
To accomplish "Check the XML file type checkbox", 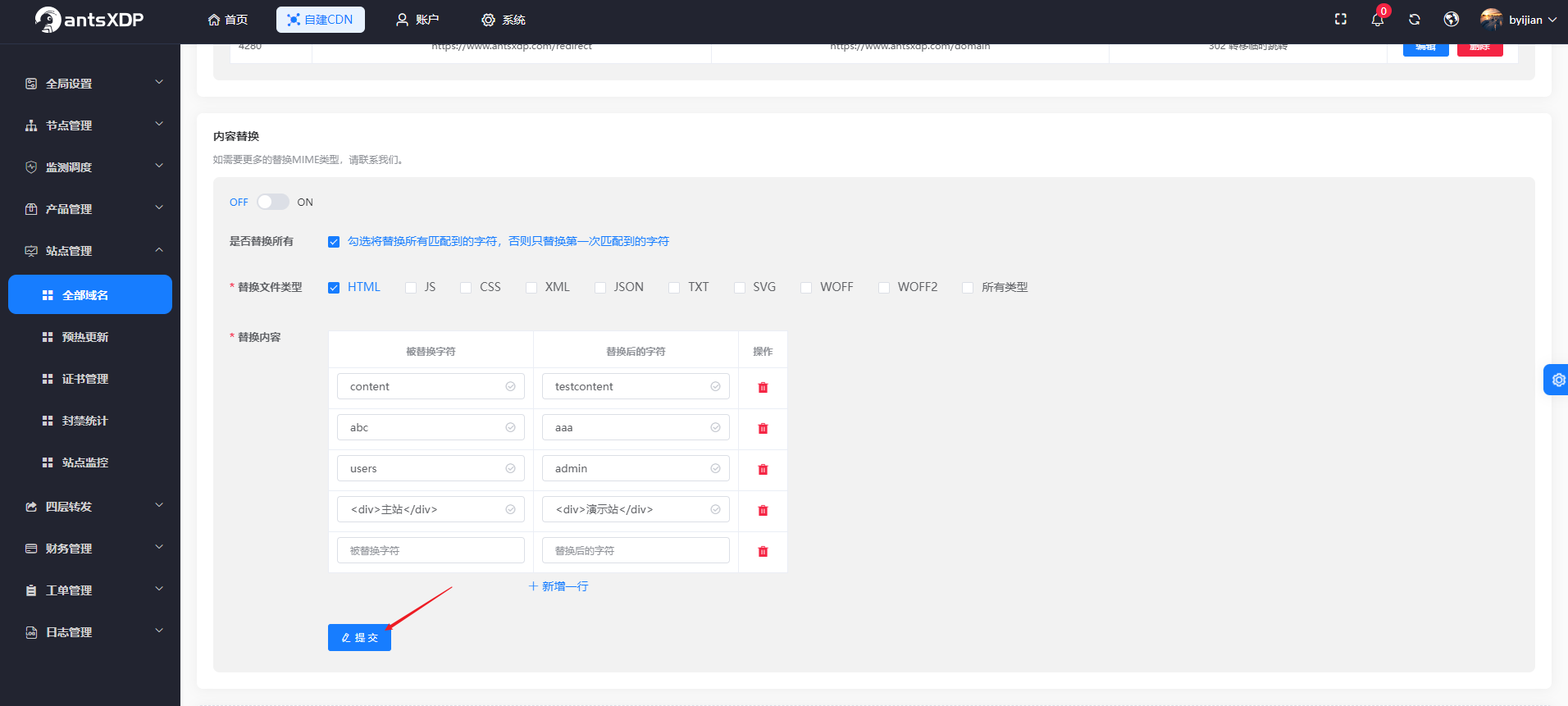I will pos(531,288).
